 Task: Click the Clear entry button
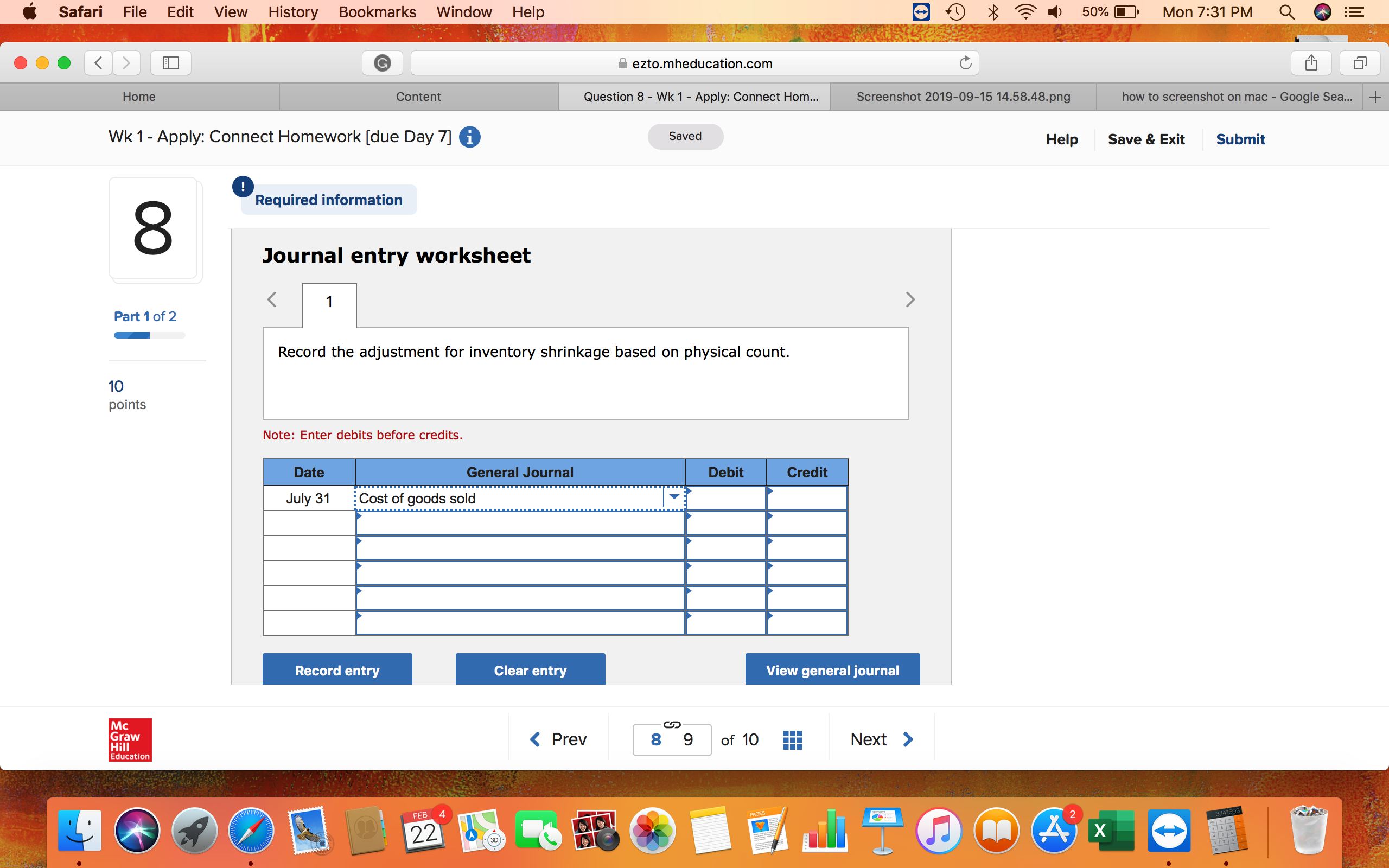point(530,669)
